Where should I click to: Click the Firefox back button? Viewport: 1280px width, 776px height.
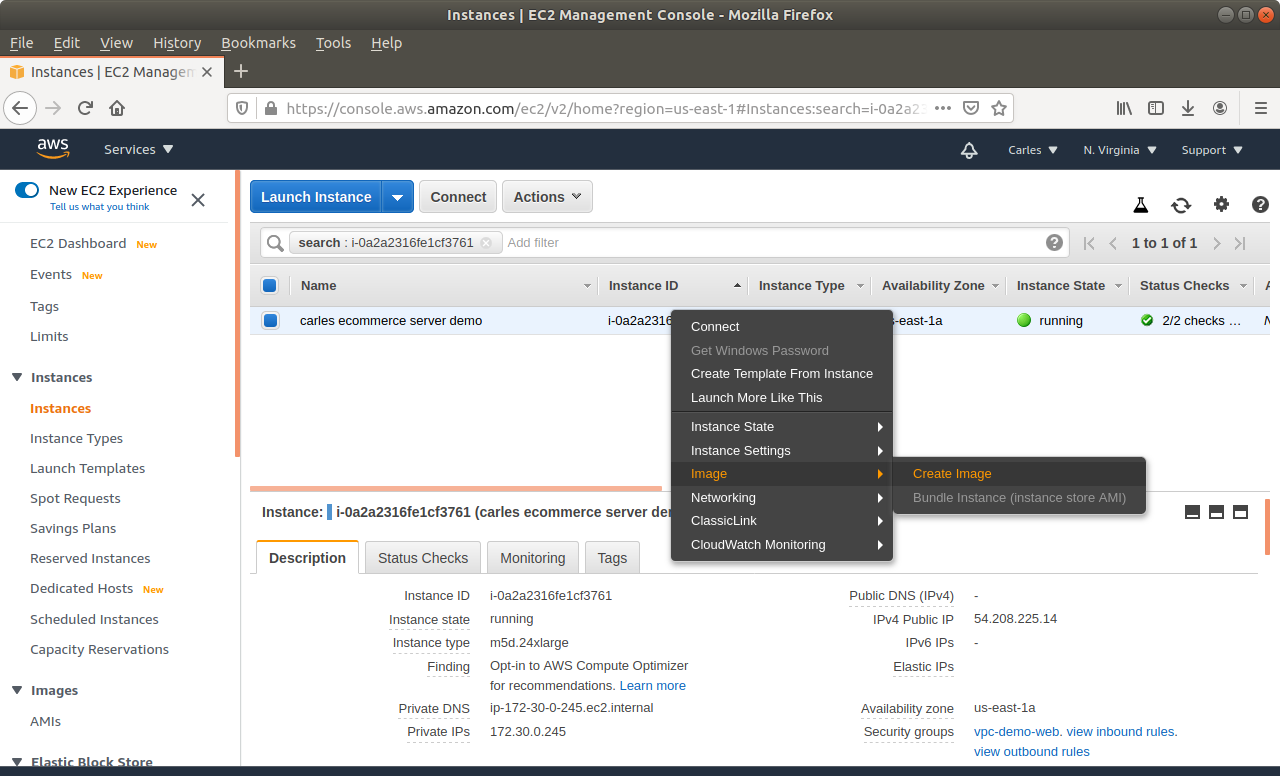point(21,108)
